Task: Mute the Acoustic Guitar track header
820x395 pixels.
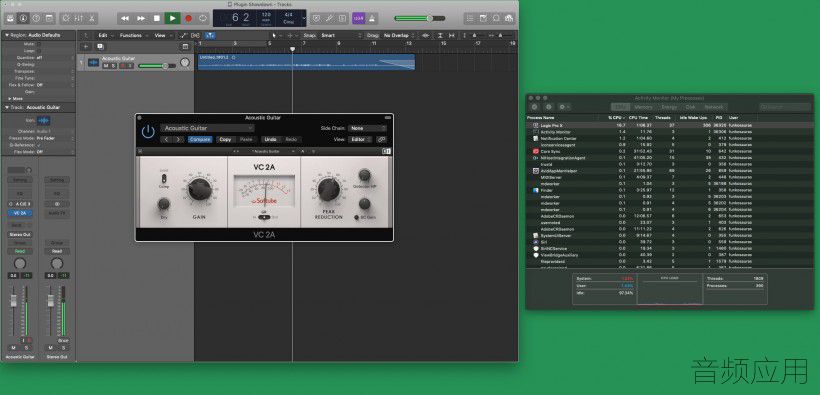Action: [106, 66]
